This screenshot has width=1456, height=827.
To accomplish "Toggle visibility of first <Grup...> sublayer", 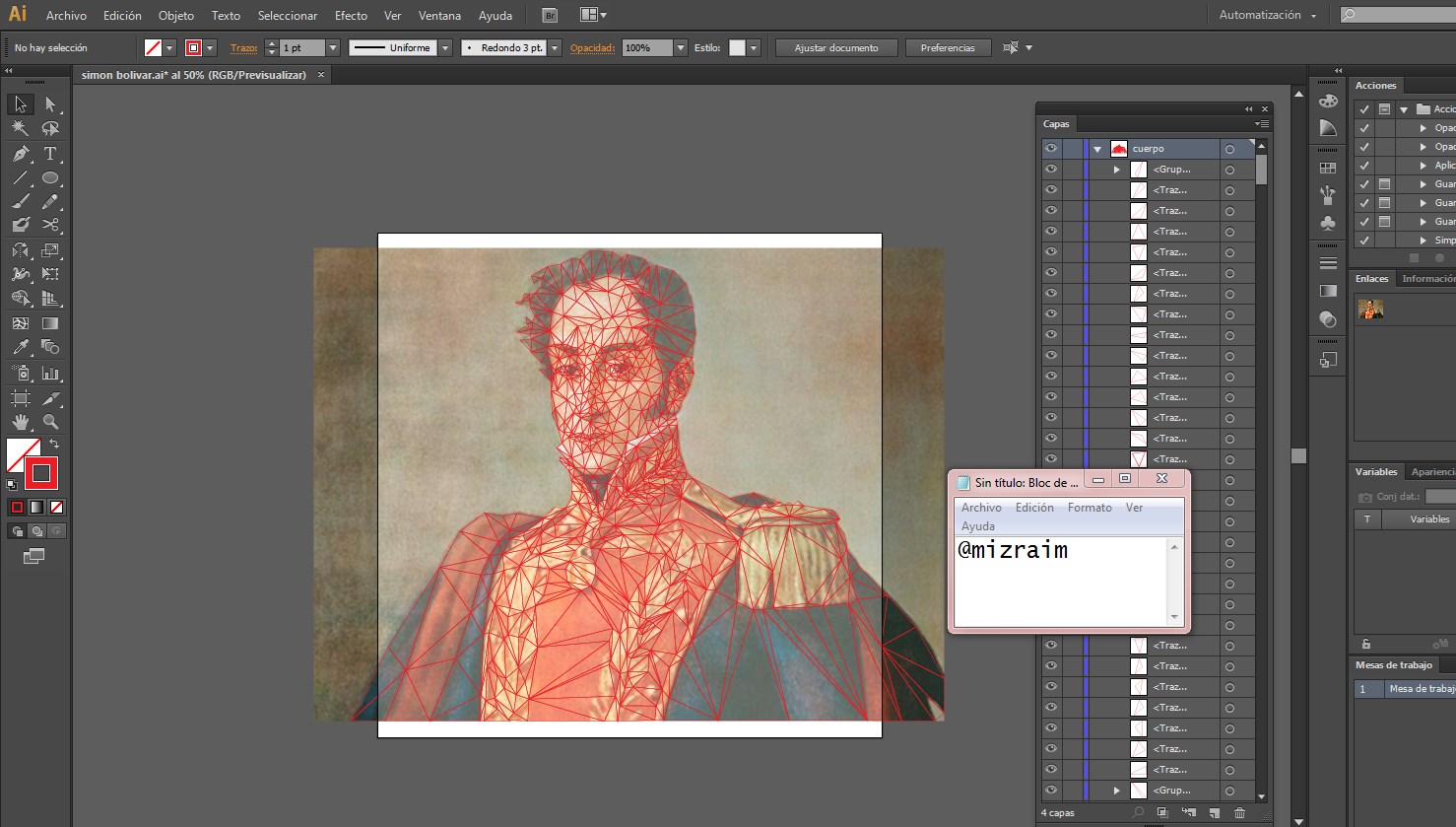I will coord(1051,170).
